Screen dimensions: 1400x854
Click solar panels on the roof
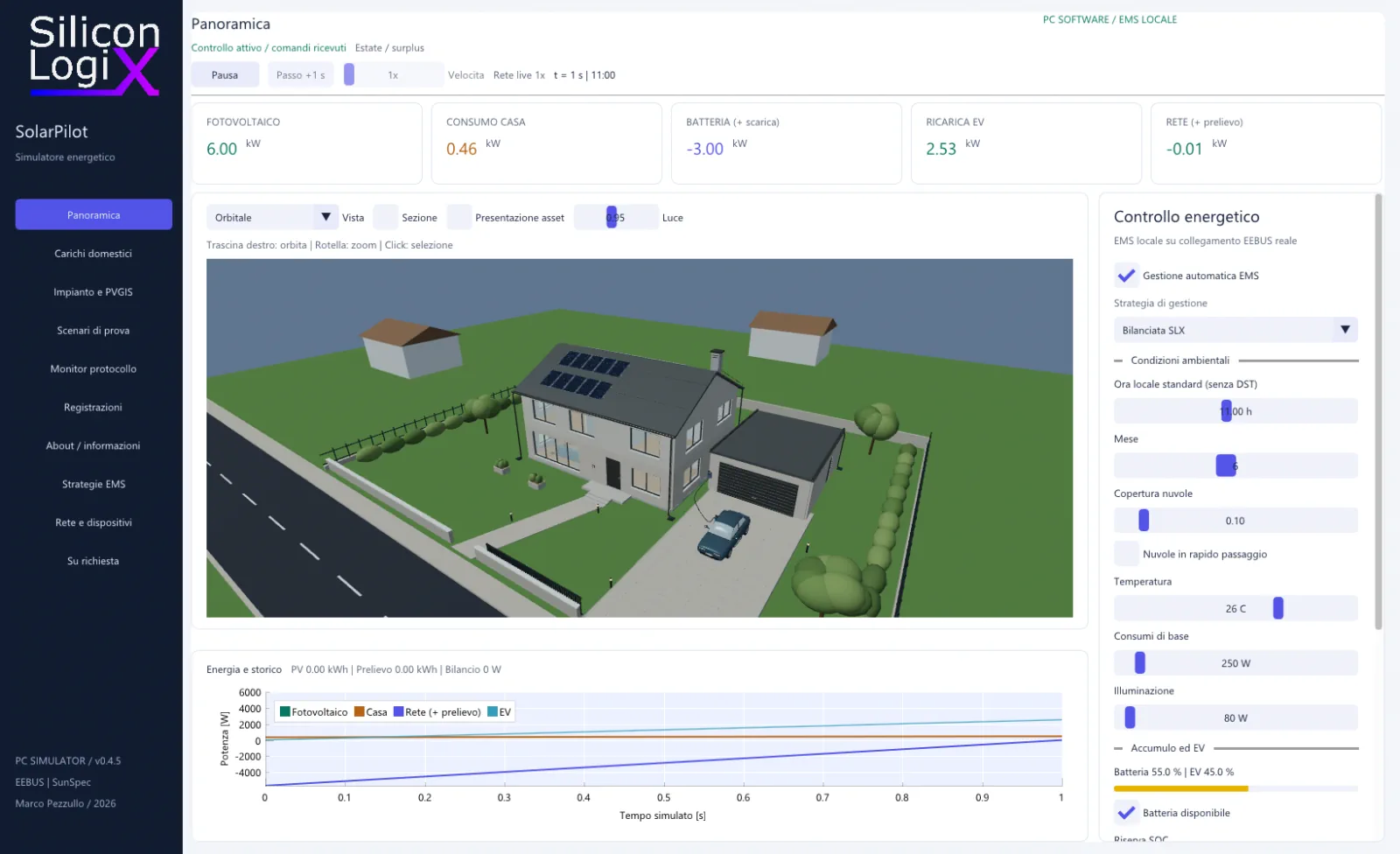pos(584,374)
